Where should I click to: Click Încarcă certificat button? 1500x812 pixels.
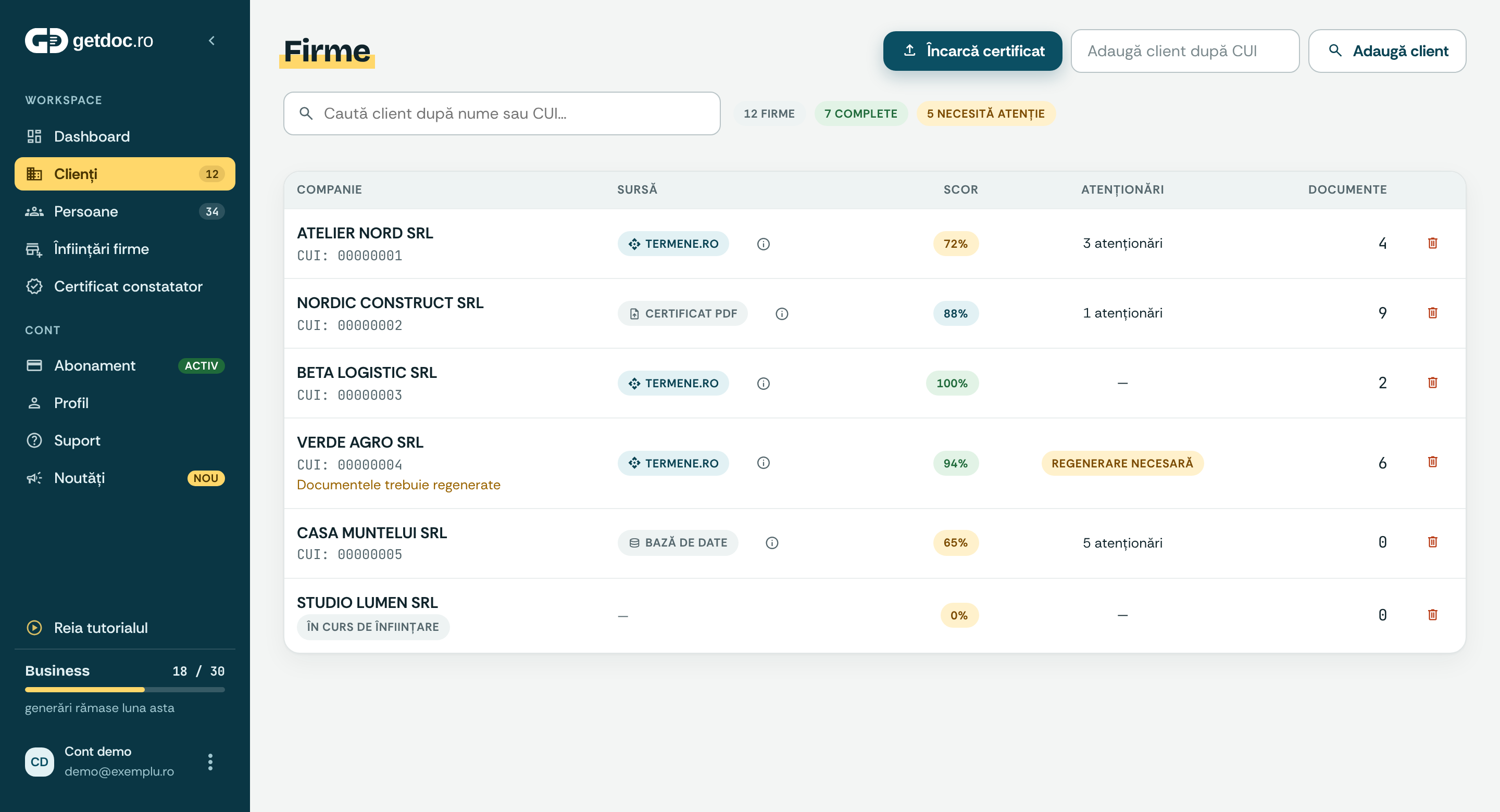point(972,51)
